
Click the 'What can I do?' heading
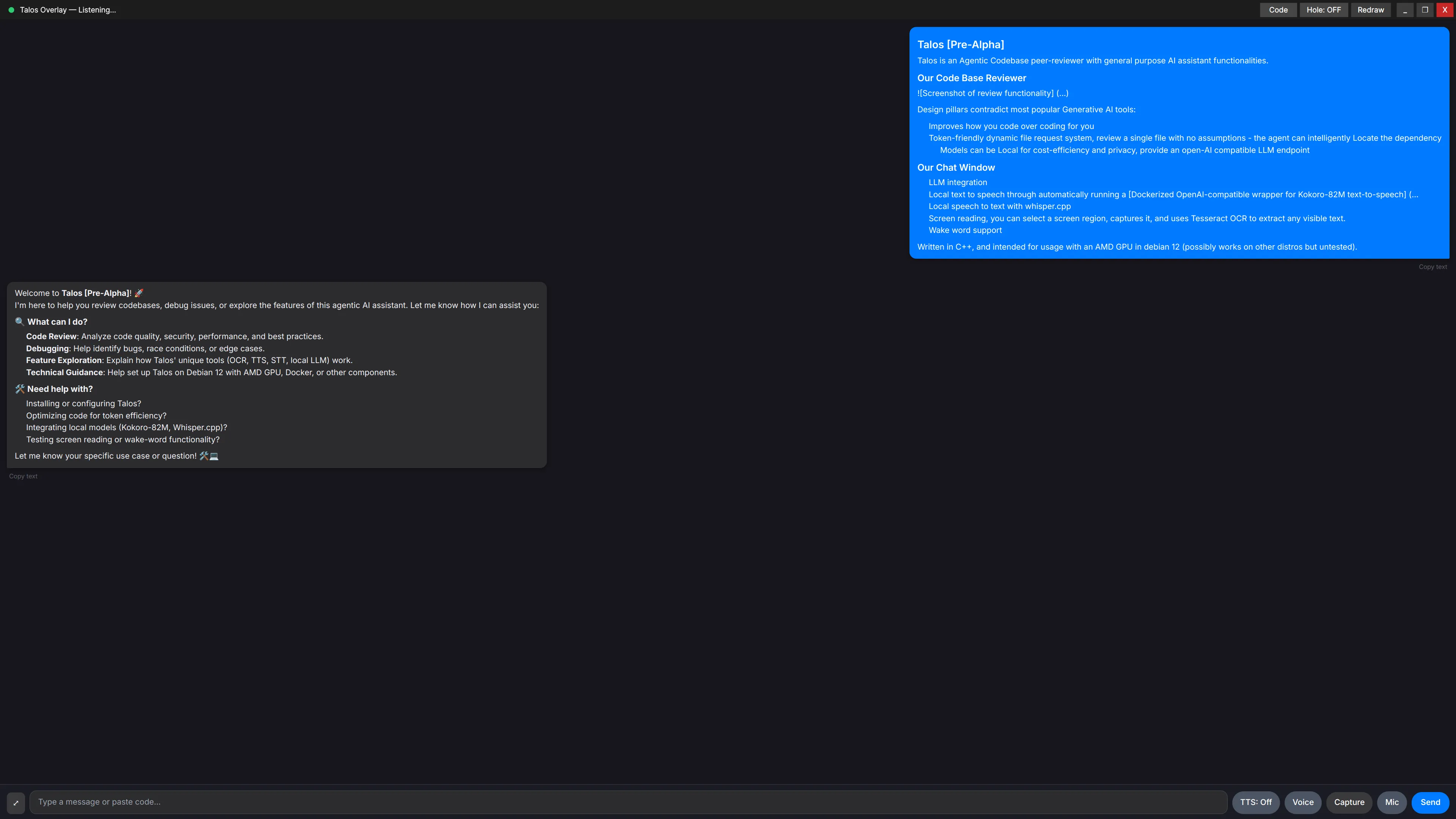[x=51, y=322]
